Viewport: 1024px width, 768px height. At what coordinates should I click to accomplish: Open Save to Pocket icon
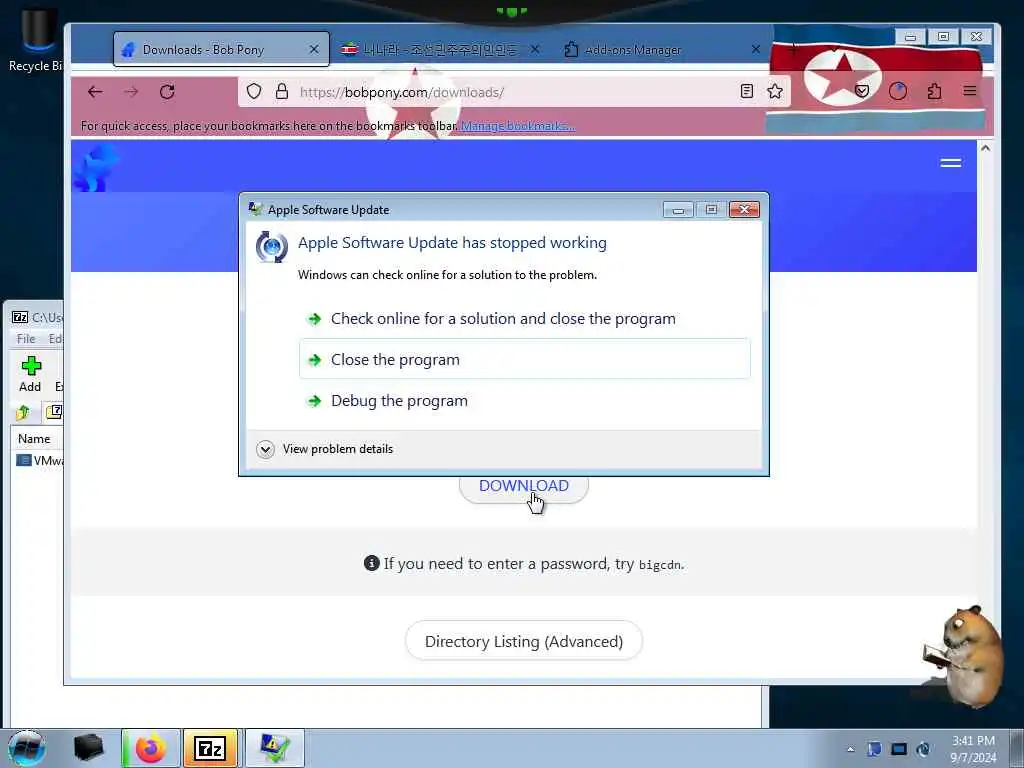[862, 91]
